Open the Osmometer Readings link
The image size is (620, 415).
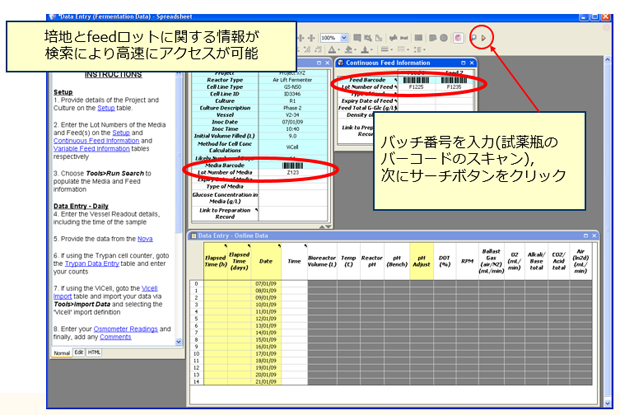[x=125, y=329]
